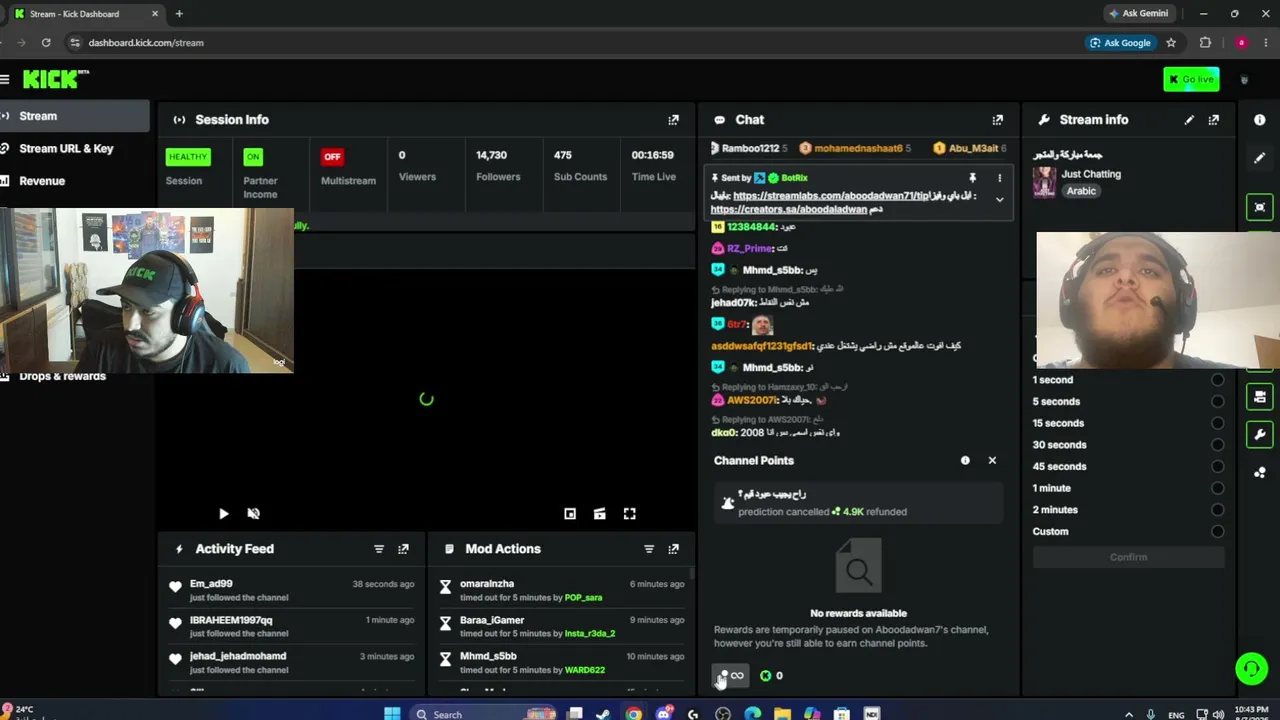This screenshot has height=720, width=1280.
Task: Click the Ask Google button in address bar
Action: click(x=1121, y=43)
